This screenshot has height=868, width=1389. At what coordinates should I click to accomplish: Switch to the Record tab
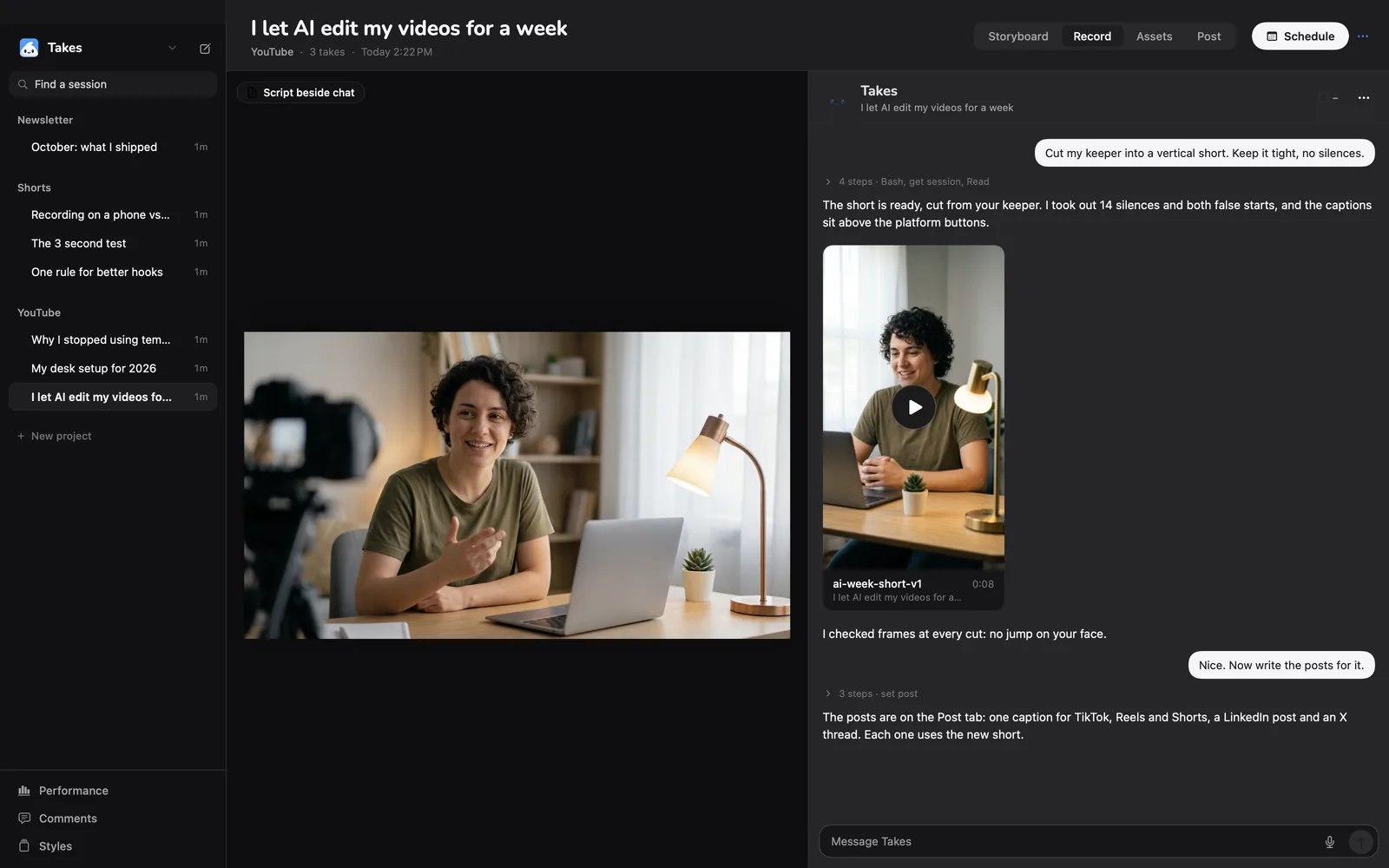[1092, 36]
